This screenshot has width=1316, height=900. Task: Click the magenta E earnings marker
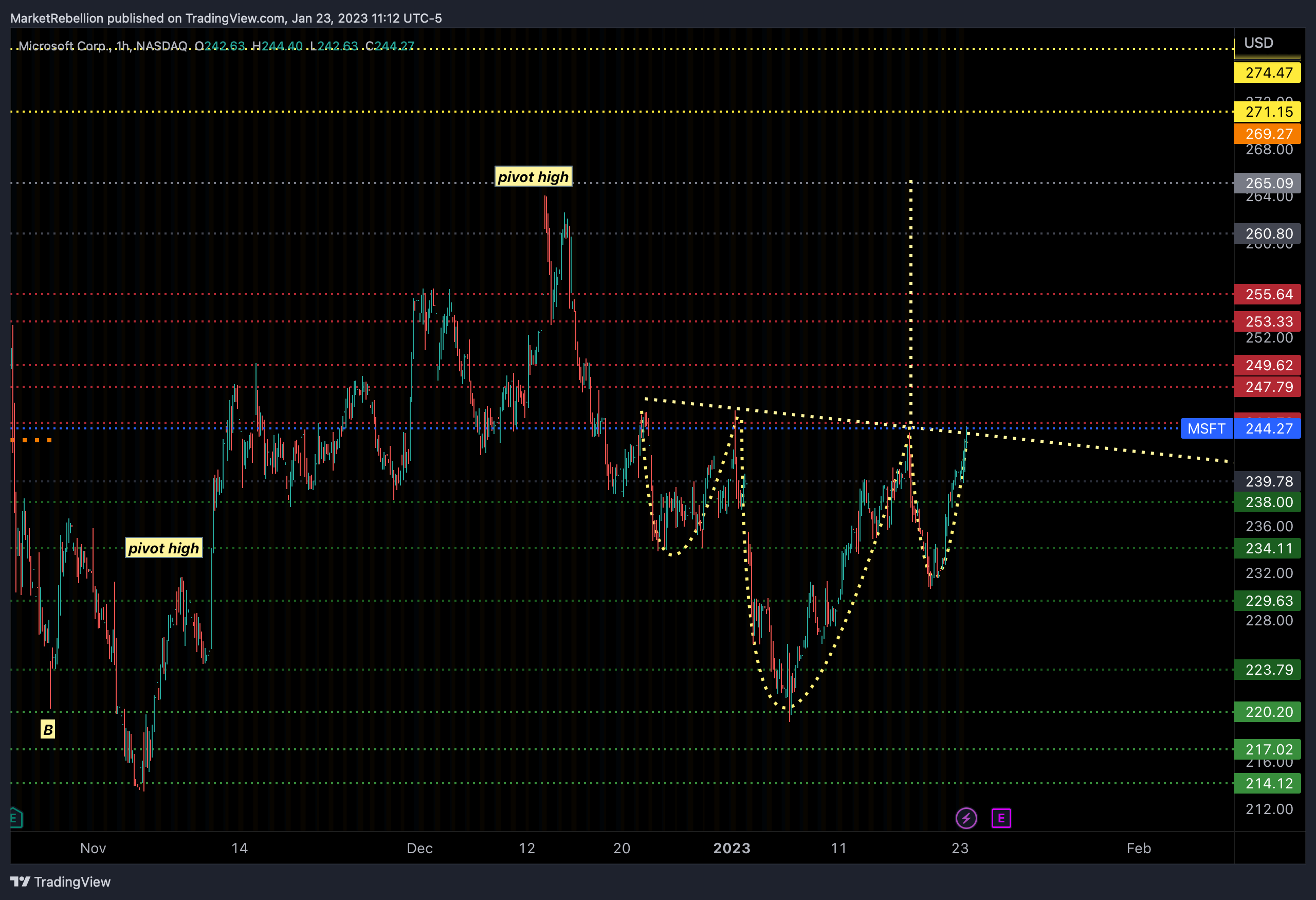click(x=1001, y=818)
